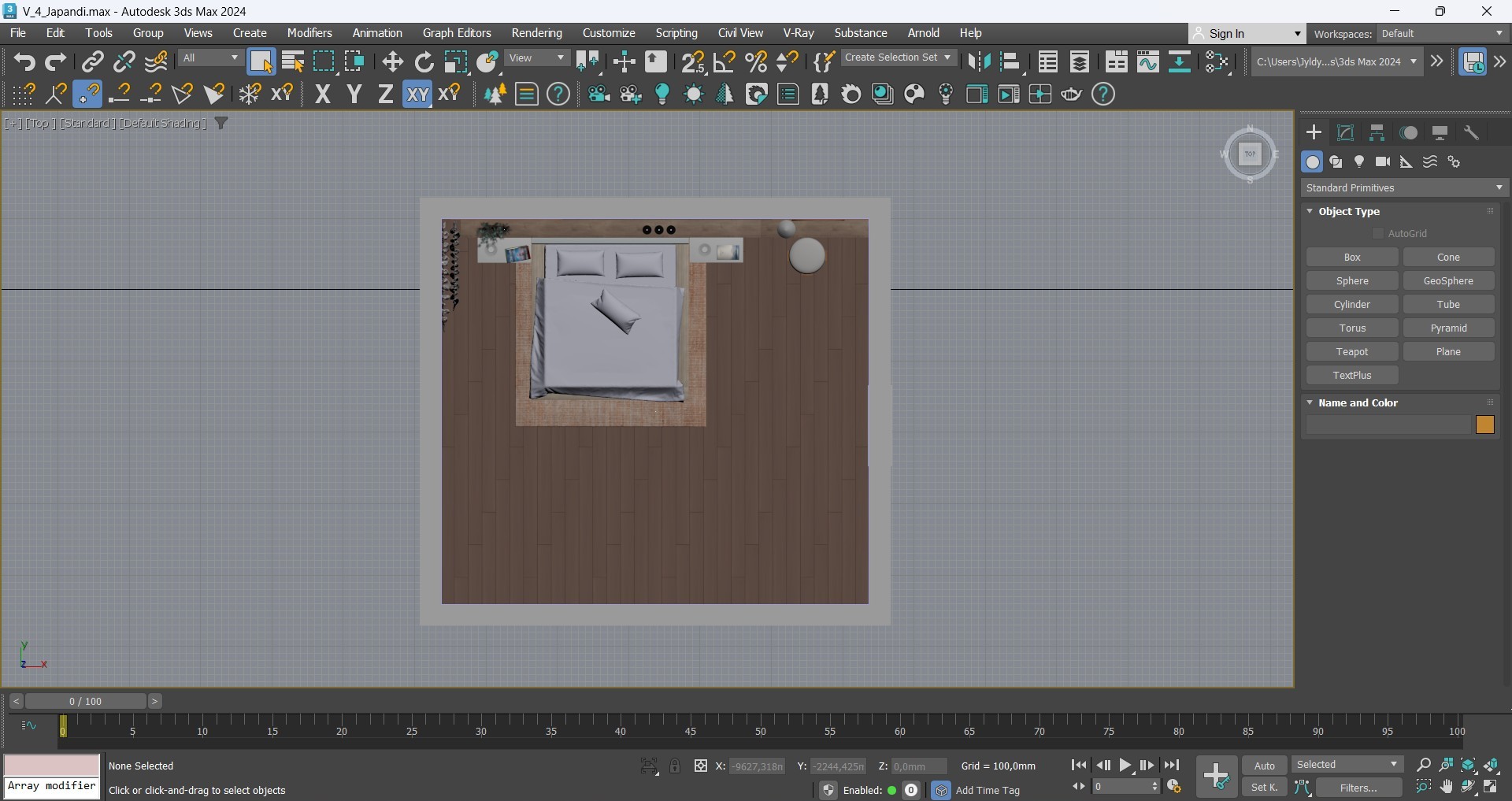Open the selection filter All dropdown

210,58
